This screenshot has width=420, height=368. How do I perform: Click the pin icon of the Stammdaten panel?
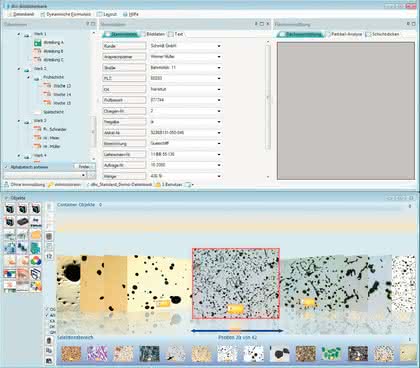coord(256,24)
